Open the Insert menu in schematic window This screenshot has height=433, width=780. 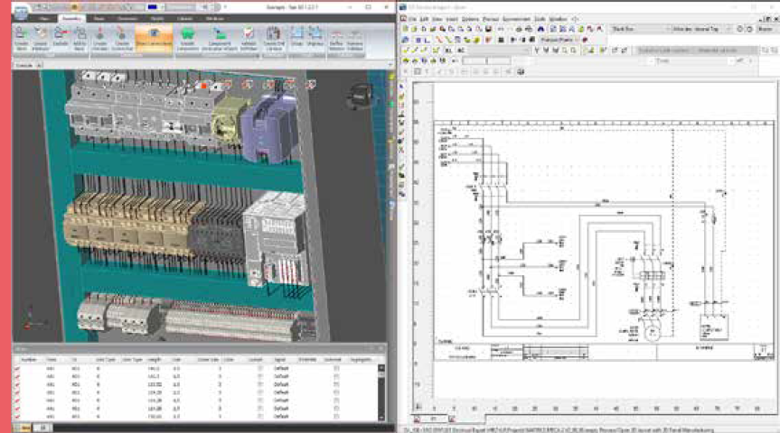[452, 19]
